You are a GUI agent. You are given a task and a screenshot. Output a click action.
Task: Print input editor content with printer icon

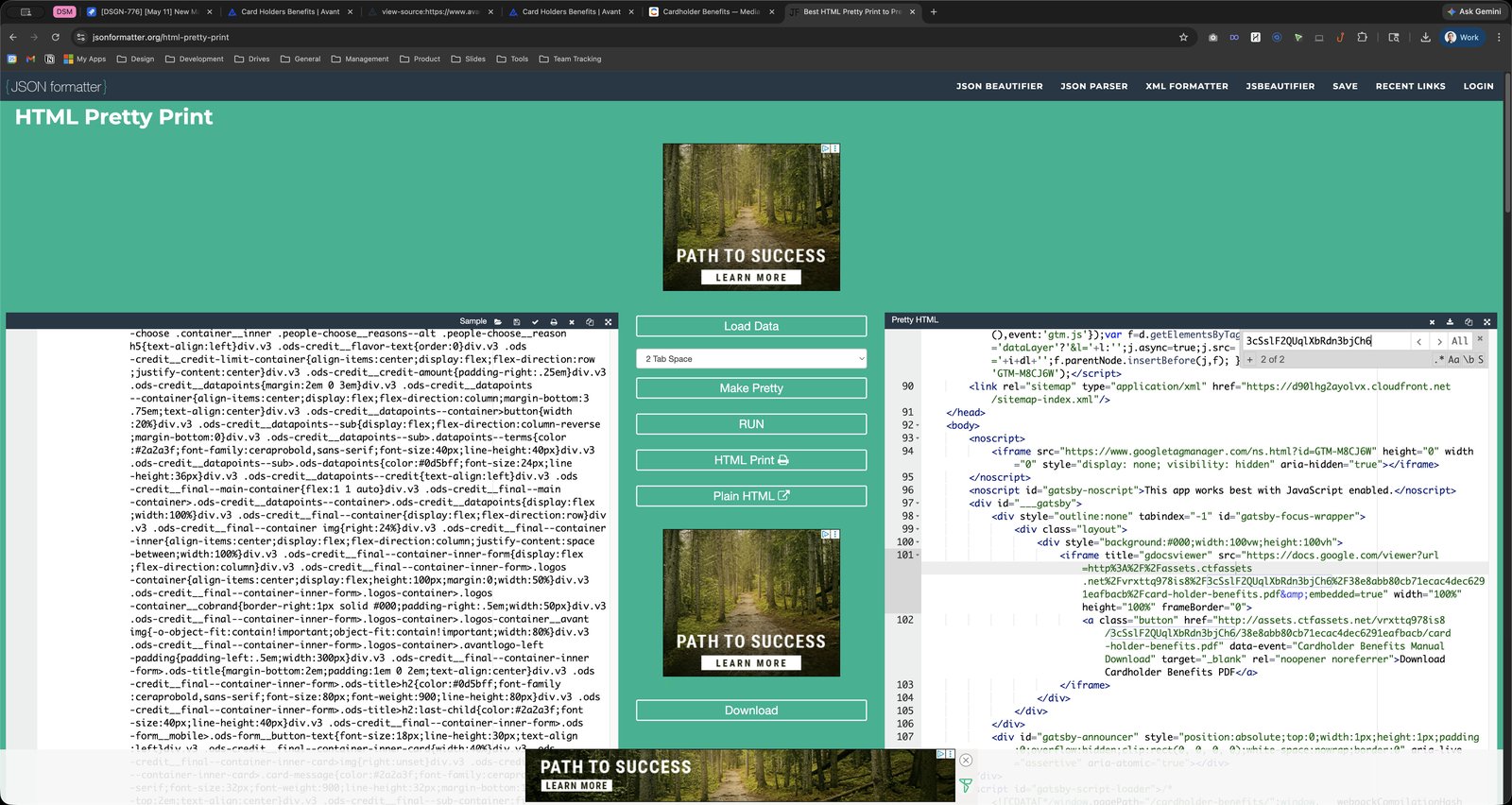point(554,322)
